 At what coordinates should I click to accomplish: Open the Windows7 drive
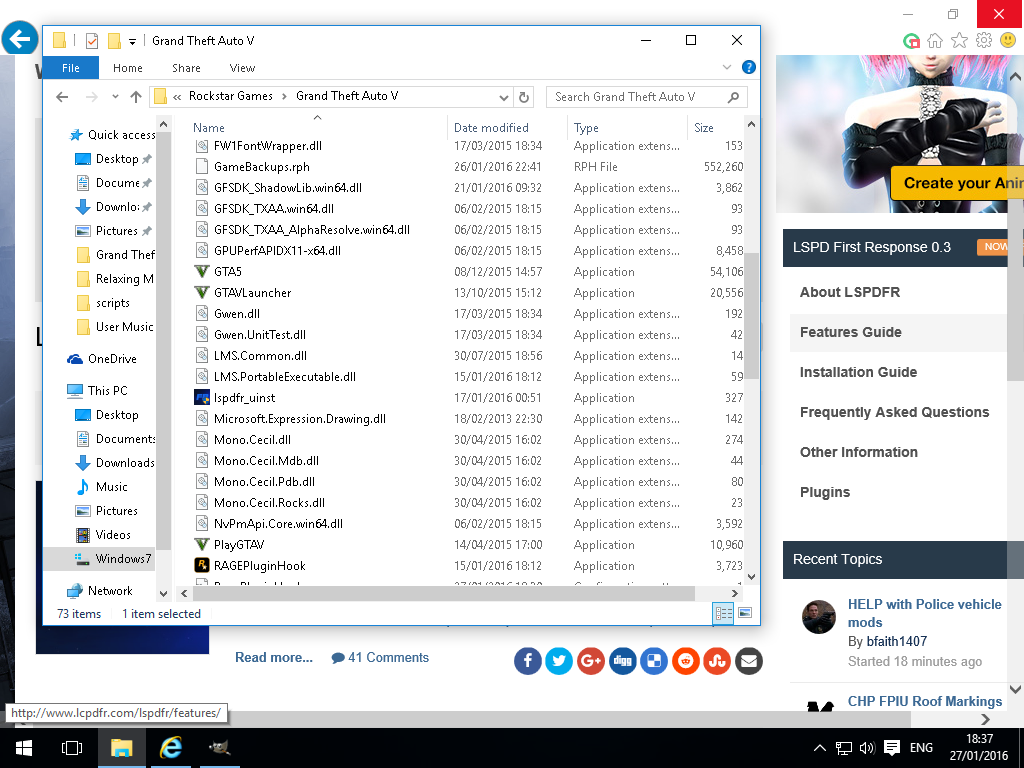tap(123, 559)
